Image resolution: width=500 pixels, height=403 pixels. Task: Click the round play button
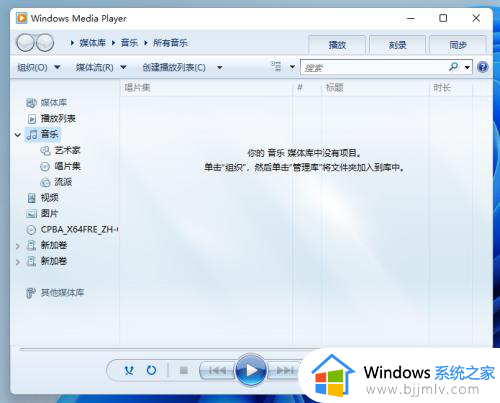[x=251, y=370]
